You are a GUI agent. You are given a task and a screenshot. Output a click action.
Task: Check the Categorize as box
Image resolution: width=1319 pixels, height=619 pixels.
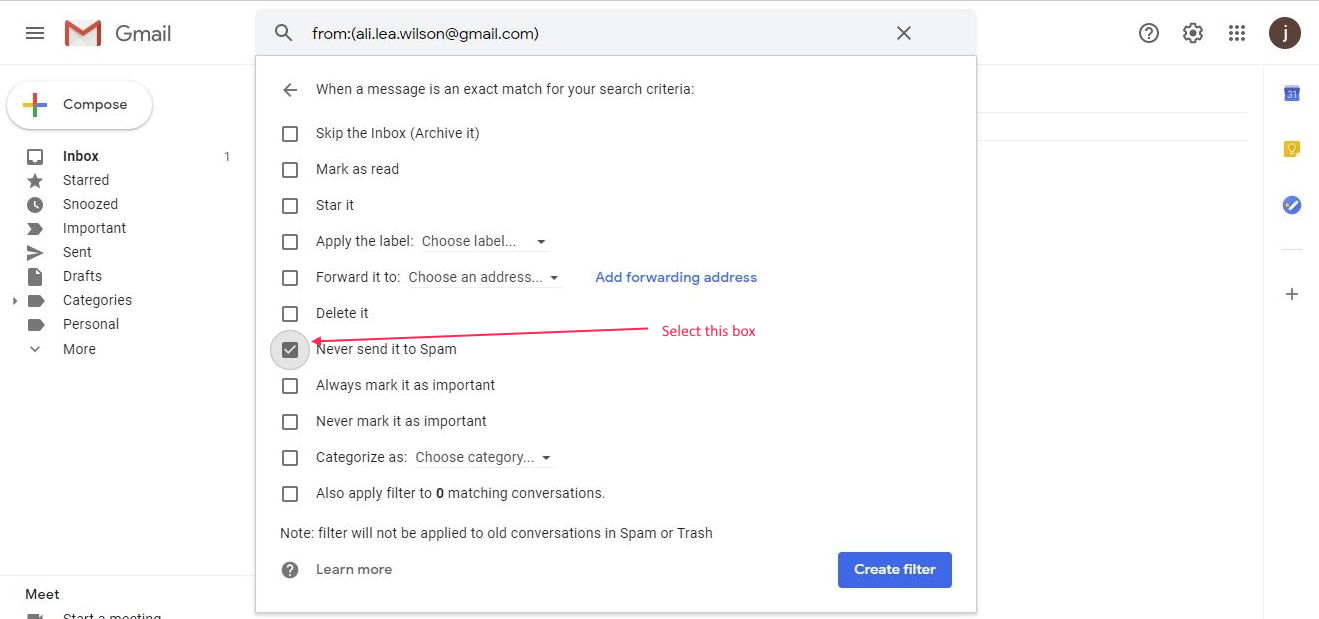tap(290, 457)
